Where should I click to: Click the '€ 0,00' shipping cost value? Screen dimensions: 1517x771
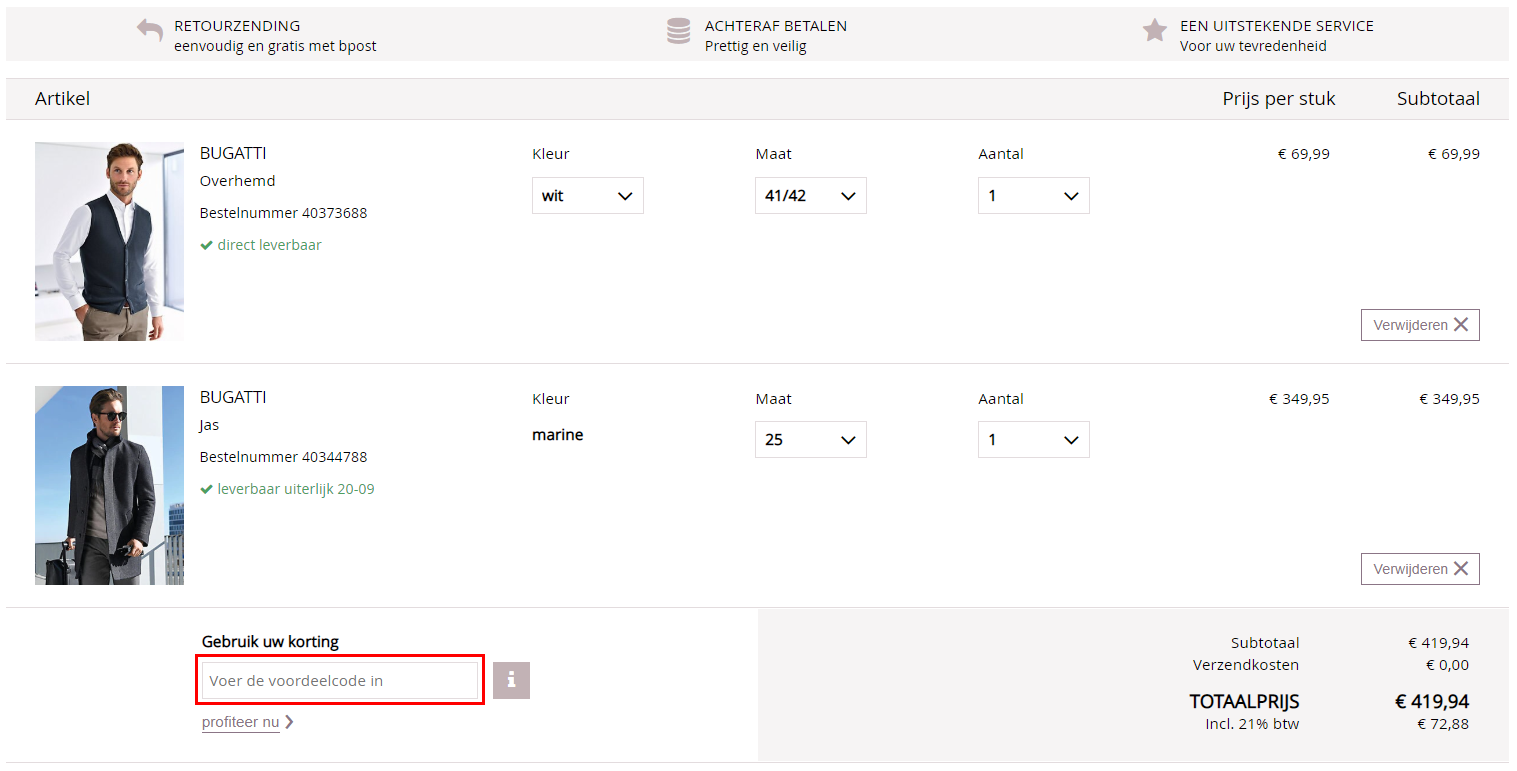pos(1447,665)
